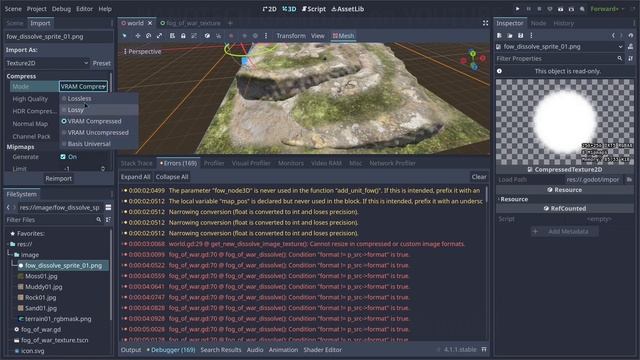This screenshot has width=640, height=360.
Task: Click the movie maker mode icon
Action: pyautogui.click(x=582, y=9)
